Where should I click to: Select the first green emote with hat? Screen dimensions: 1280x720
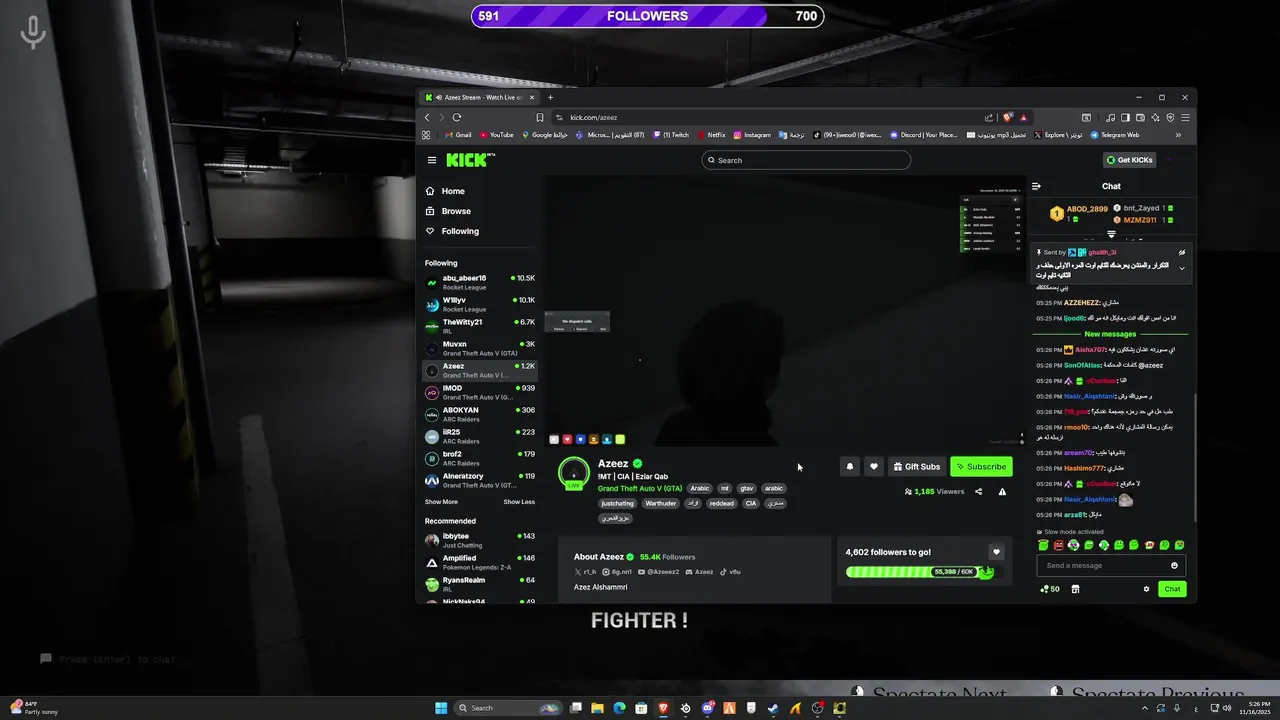1043,545
